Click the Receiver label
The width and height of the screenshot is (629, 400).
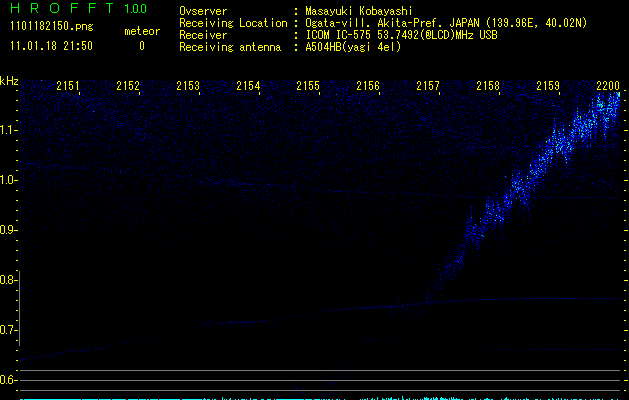(x=203, y=35)
